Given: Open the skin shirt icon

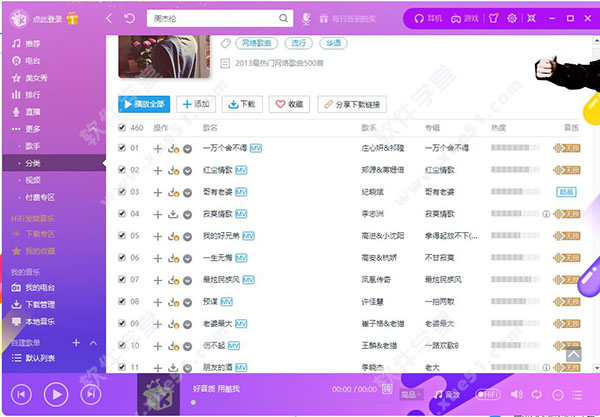Looking at the screenshot, I should [x=494, y=18].
